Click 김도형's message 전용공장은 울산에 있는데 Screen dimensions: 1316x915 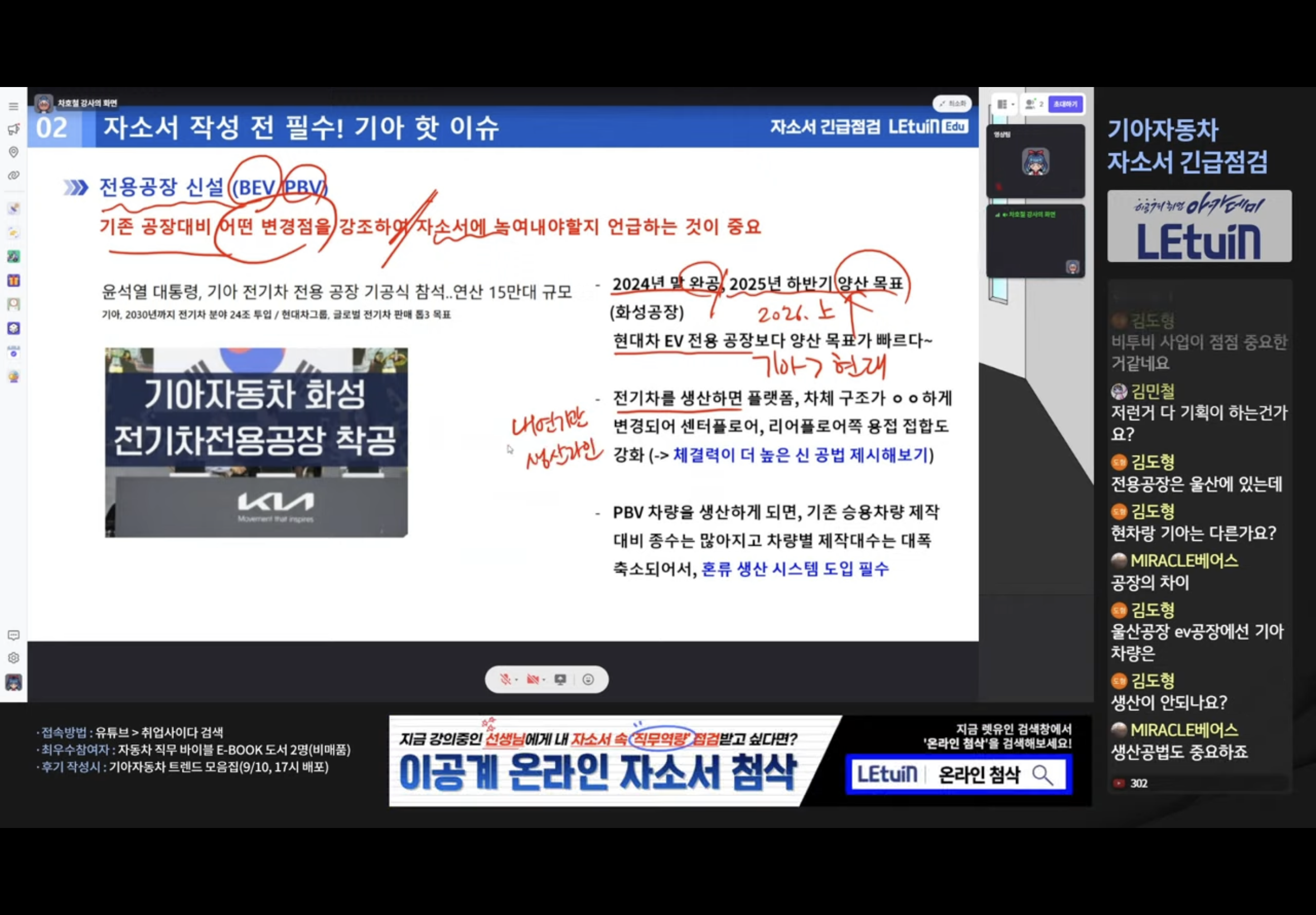1196,484
